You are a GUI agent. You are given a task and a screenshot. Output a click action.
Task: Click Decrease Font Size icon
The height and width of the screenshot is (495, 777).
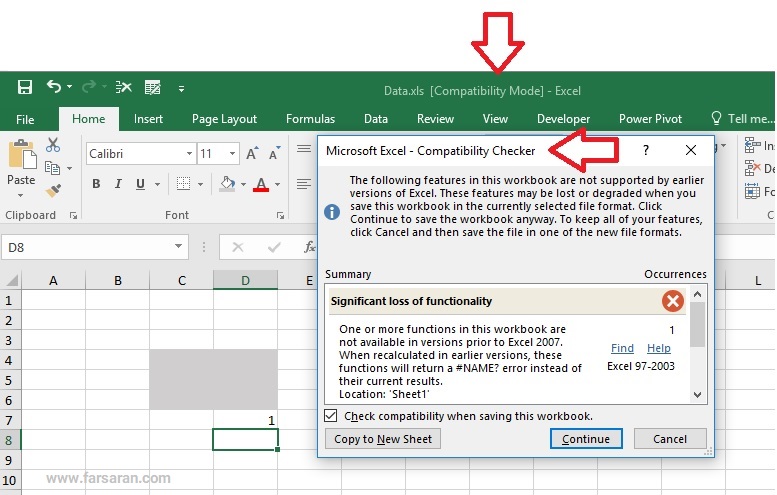[274, 154]
